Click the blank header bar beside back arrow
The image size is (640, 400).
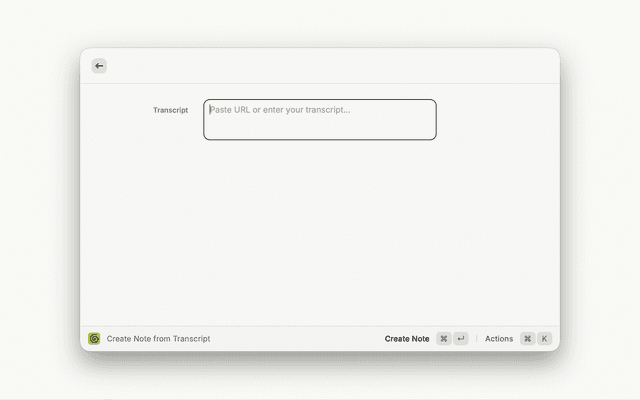[x=320, y=66]
